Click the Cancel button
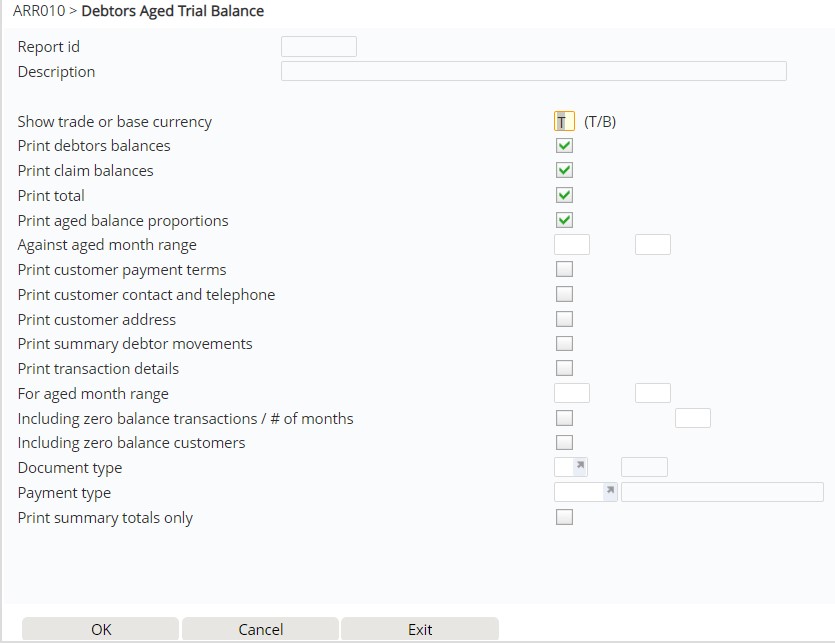 click(x=260, y=629)
